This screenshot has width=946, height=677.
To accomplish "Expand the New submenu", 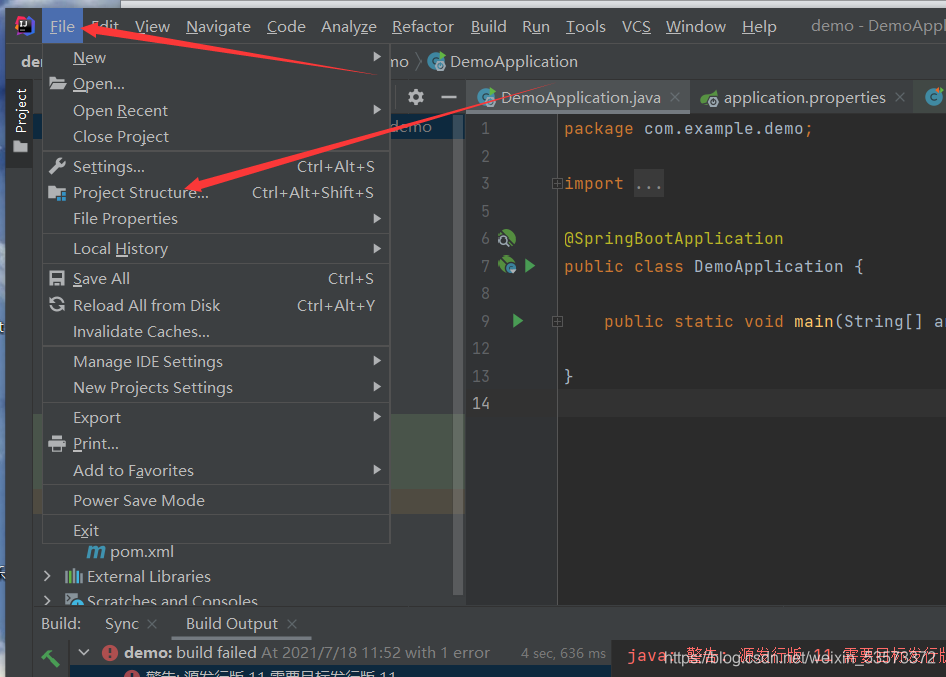I will [377, 57].
